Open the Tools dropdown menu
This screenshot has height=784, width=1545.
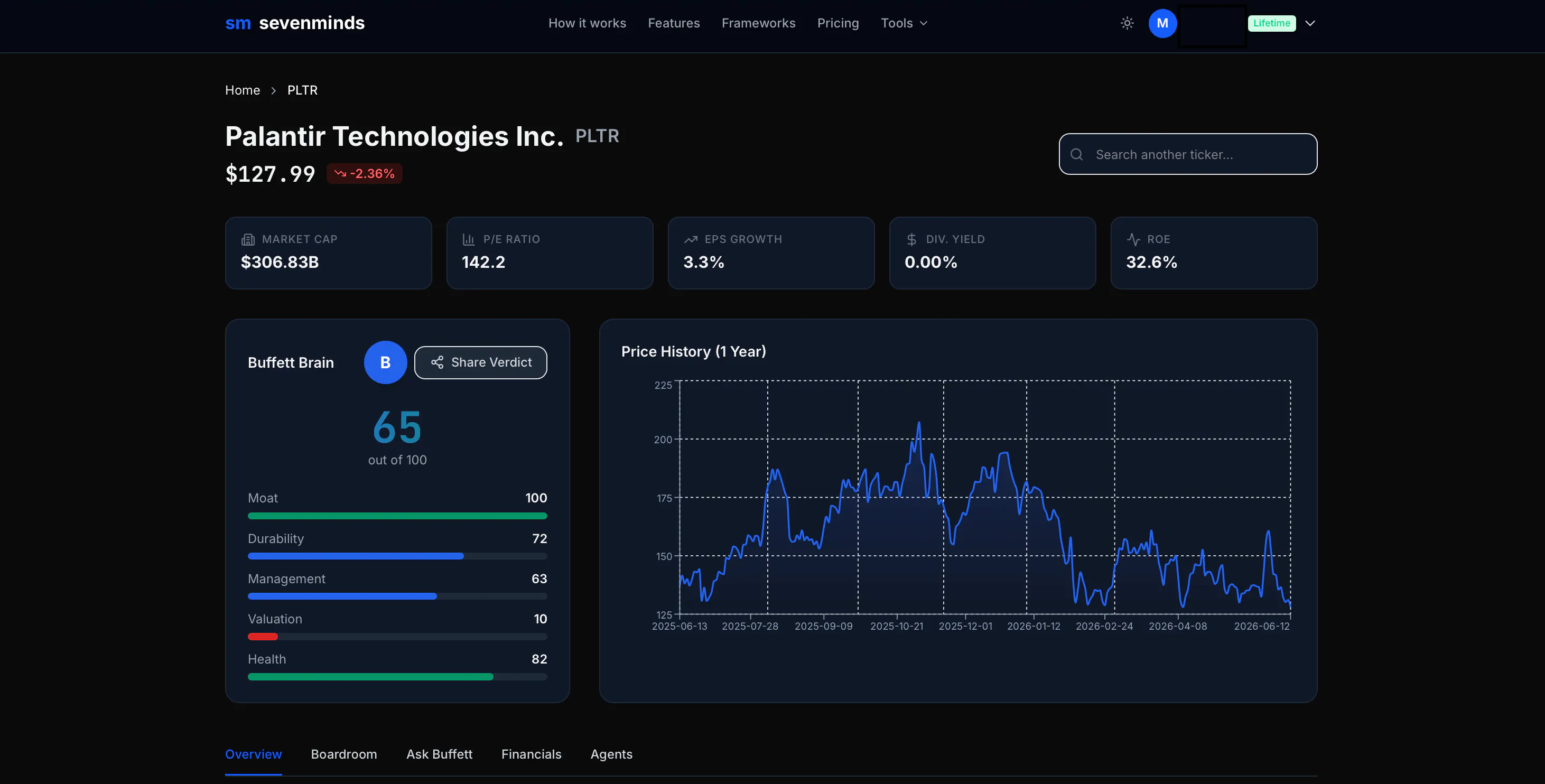(x=904, y=23)
